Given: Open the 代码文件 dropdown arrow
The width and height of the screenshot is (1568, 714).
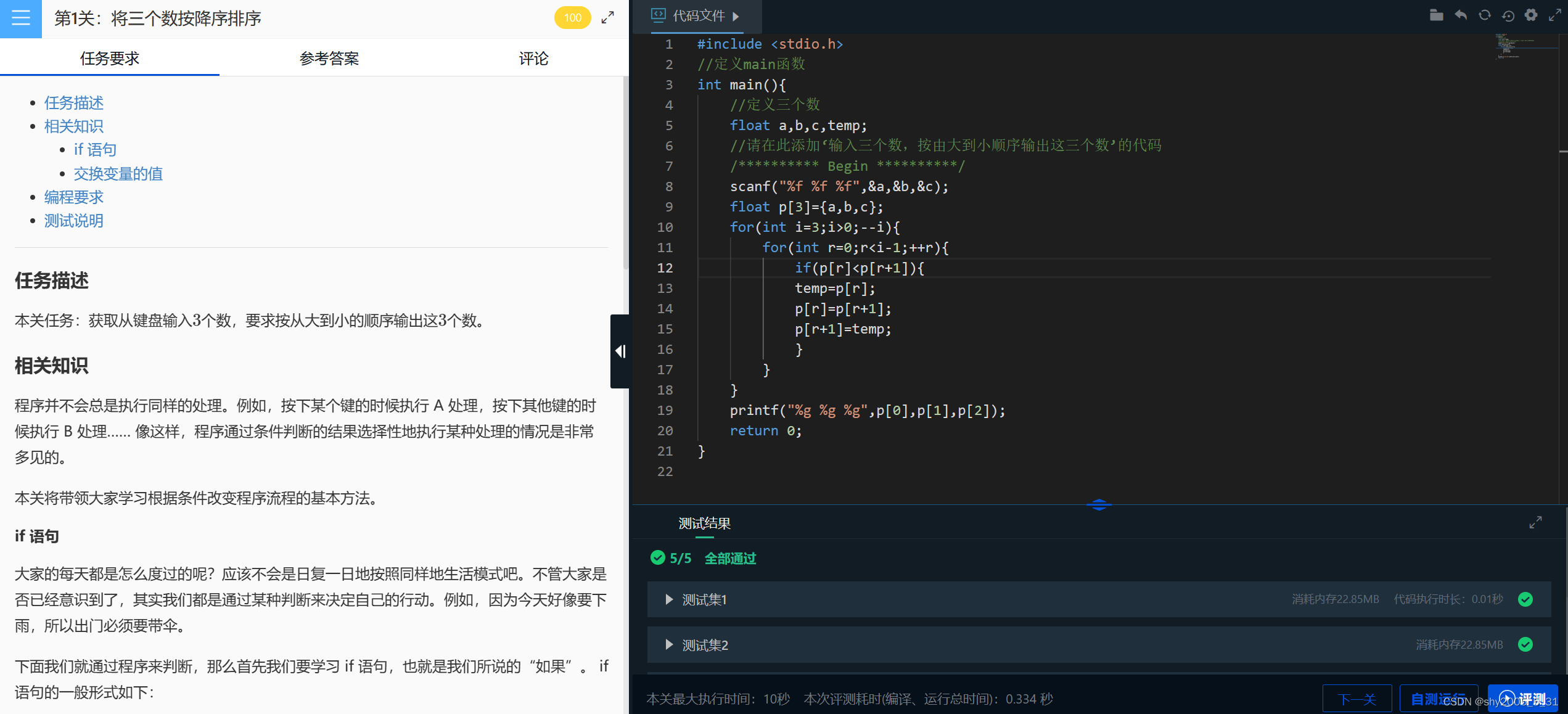Looking at the screenshot, I should pos(736,17).
